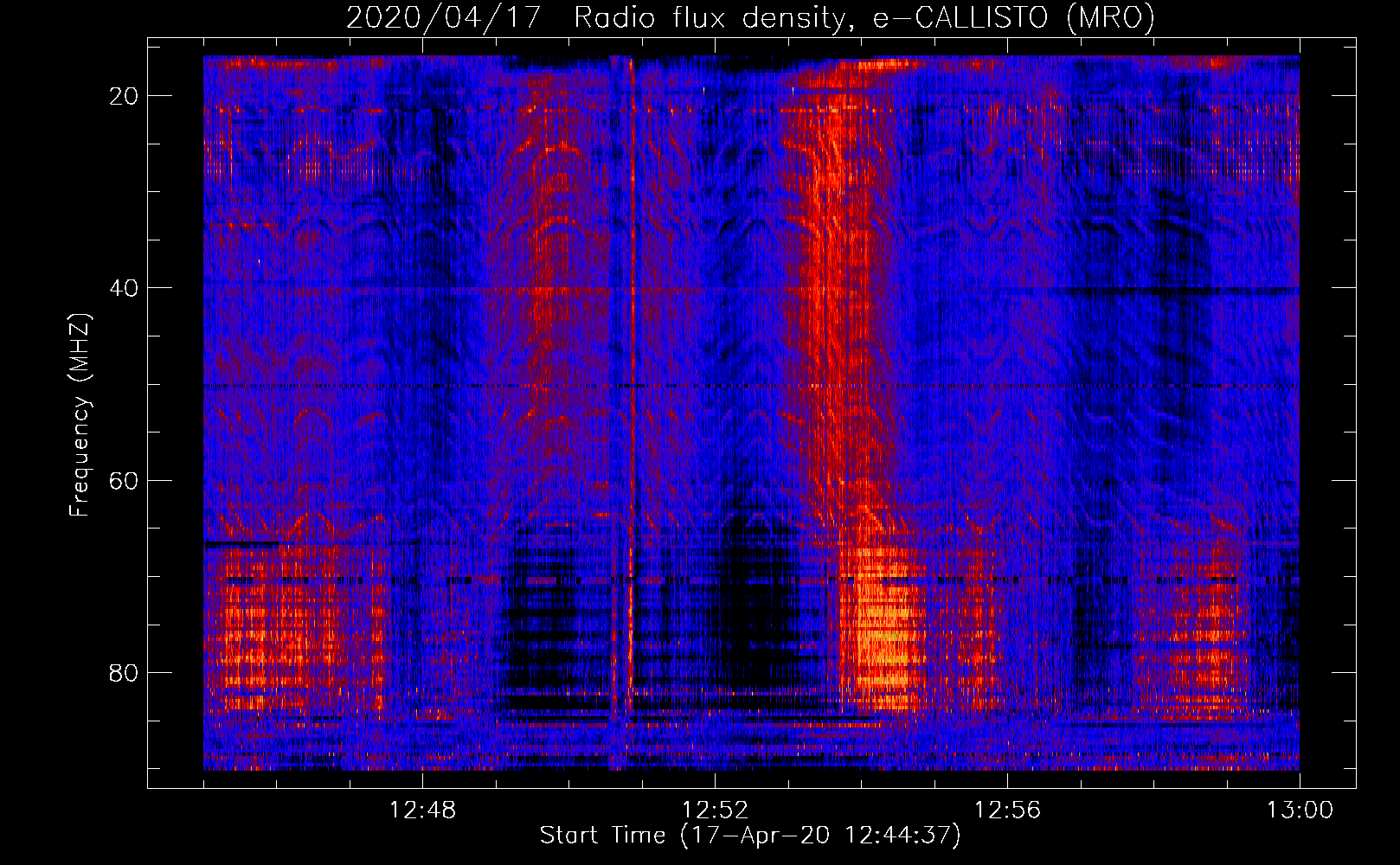The height and width of the screenshot is (865, 1400).
Task: Click the '40' frequency tick label
Action: 125,288
